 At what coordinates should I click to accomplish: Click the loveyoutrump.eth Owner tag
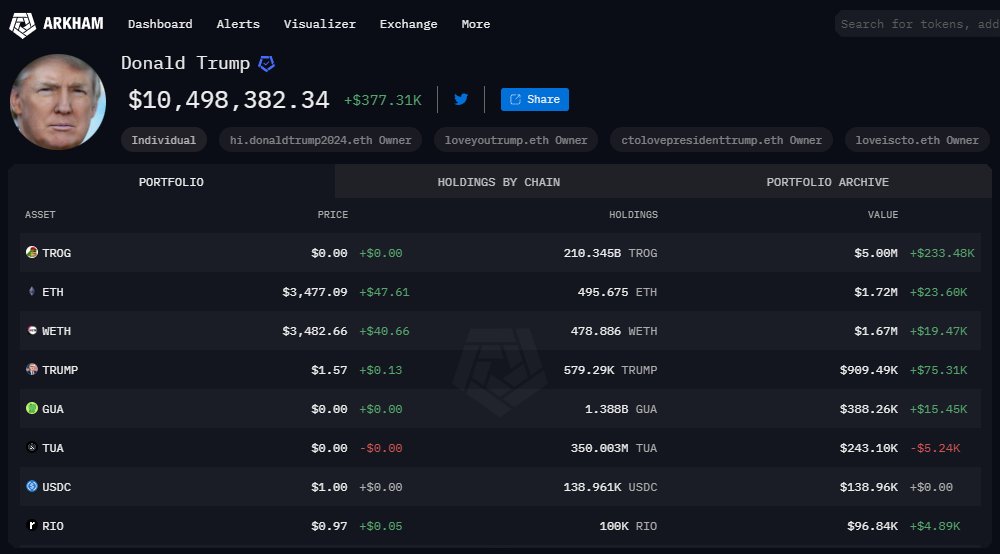[x=516, y=140]
